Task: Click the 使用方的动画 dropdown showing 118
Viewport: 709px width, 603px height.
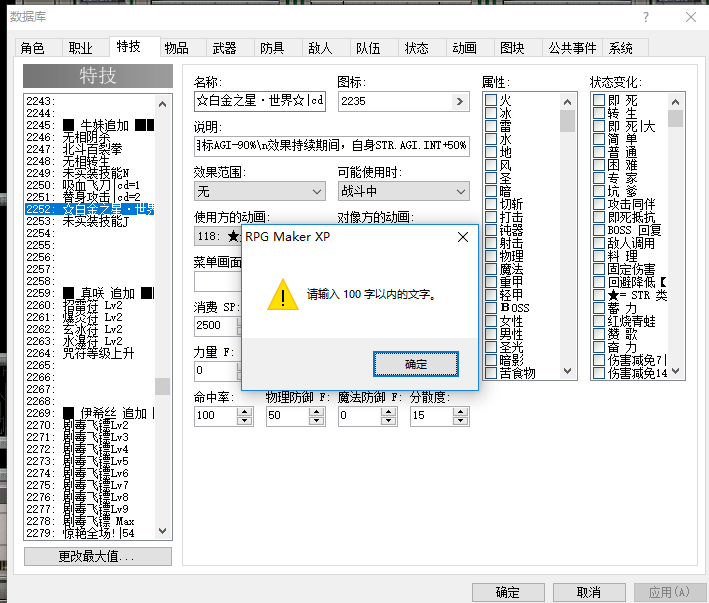Action: coord(218,236)
